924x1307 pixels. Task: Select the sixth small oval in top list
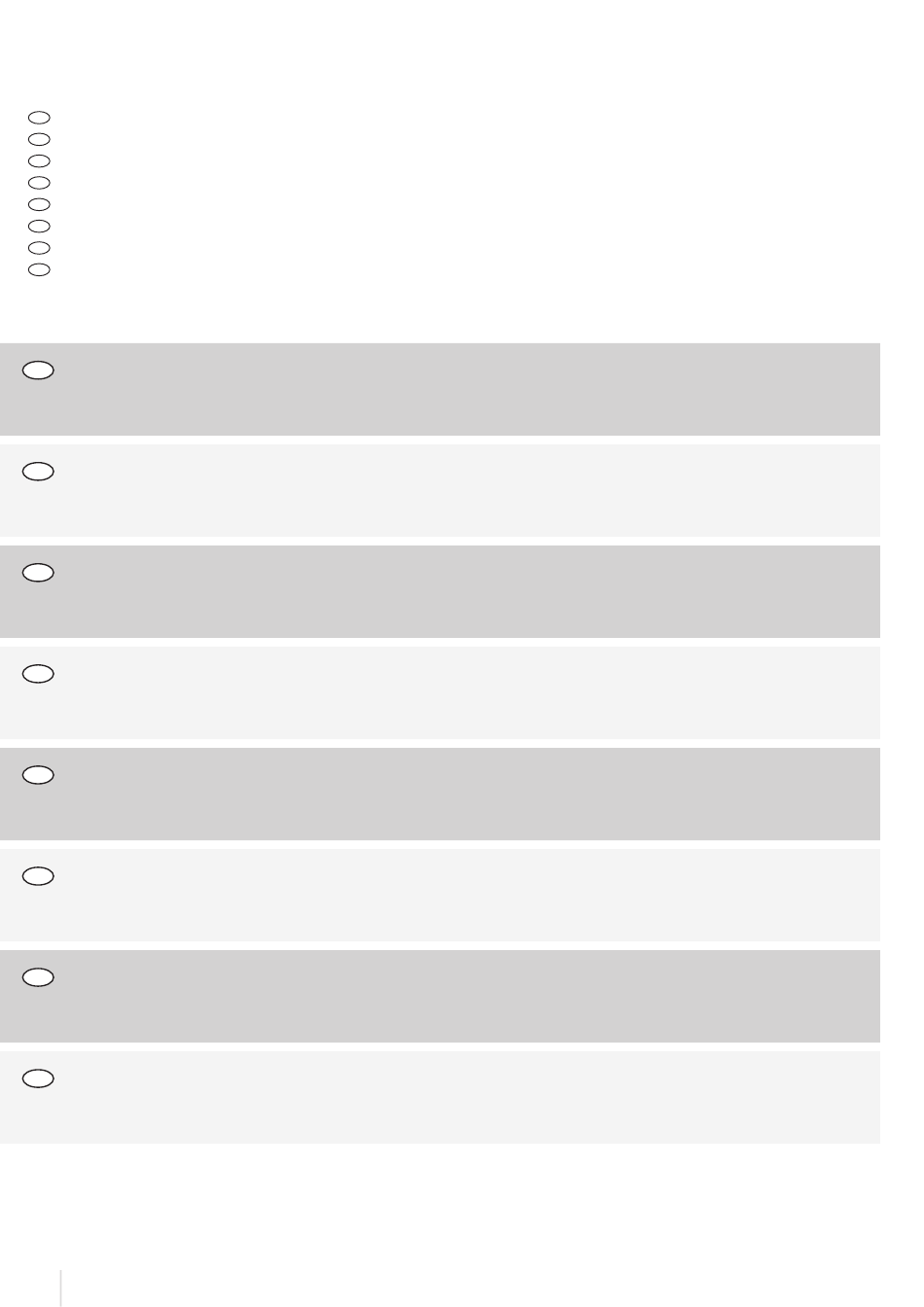pos(39,226)
